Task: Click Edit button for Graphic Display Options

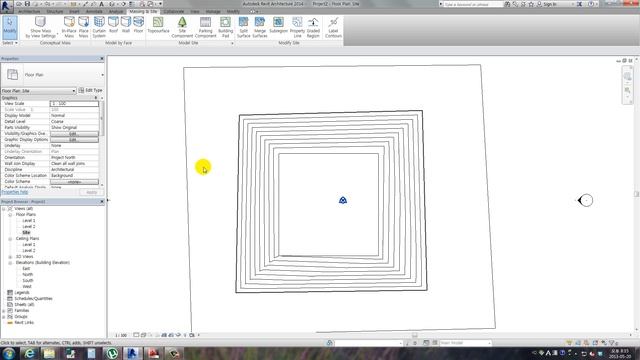Action: point(74,140)
